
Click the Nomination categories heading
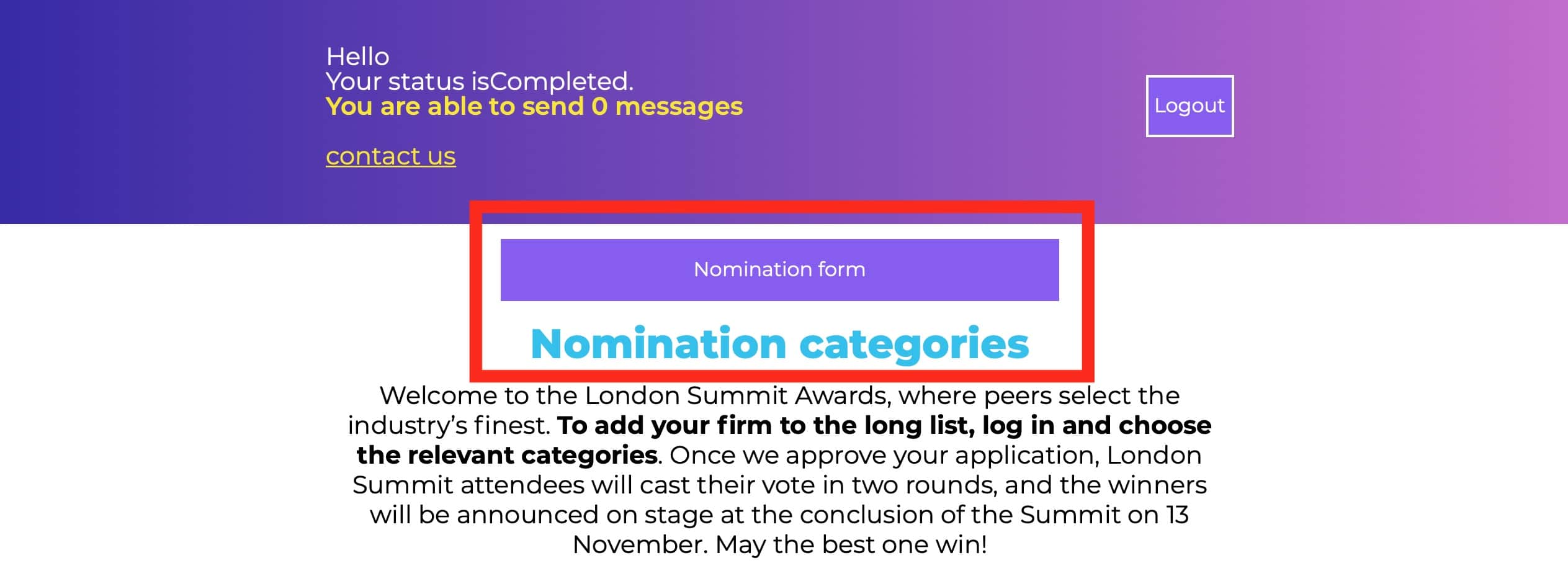[779, 344]
